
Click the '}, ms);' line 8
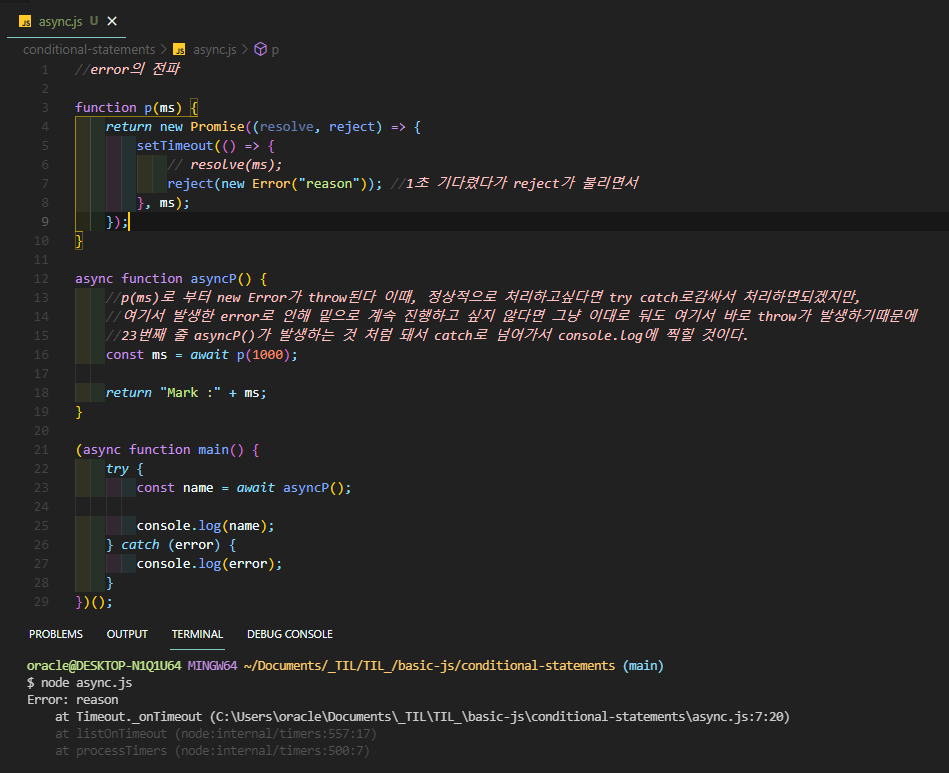(x=163, y=203)
